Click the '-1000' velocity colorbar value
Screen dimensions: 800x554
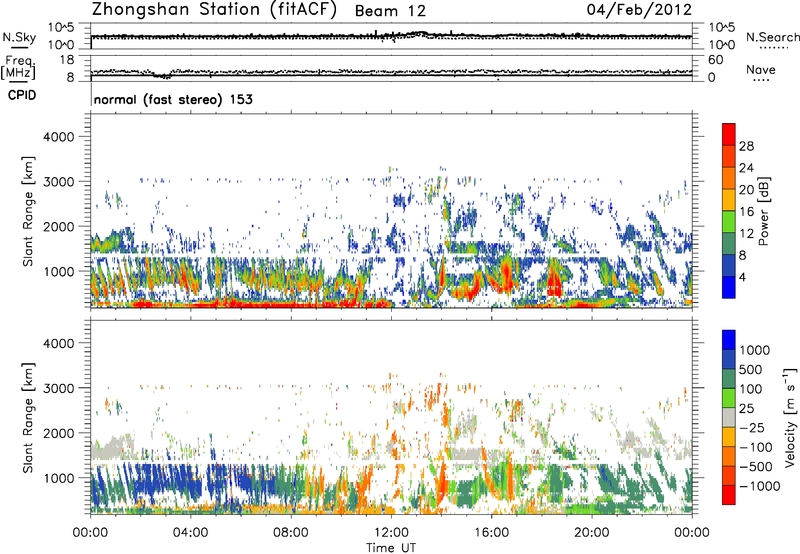point(759,486)
